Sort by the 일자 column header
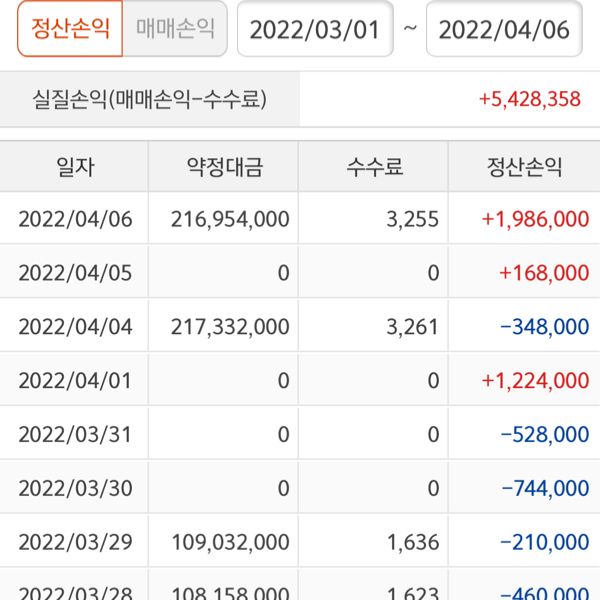600x600 pixels. (75, 166)
